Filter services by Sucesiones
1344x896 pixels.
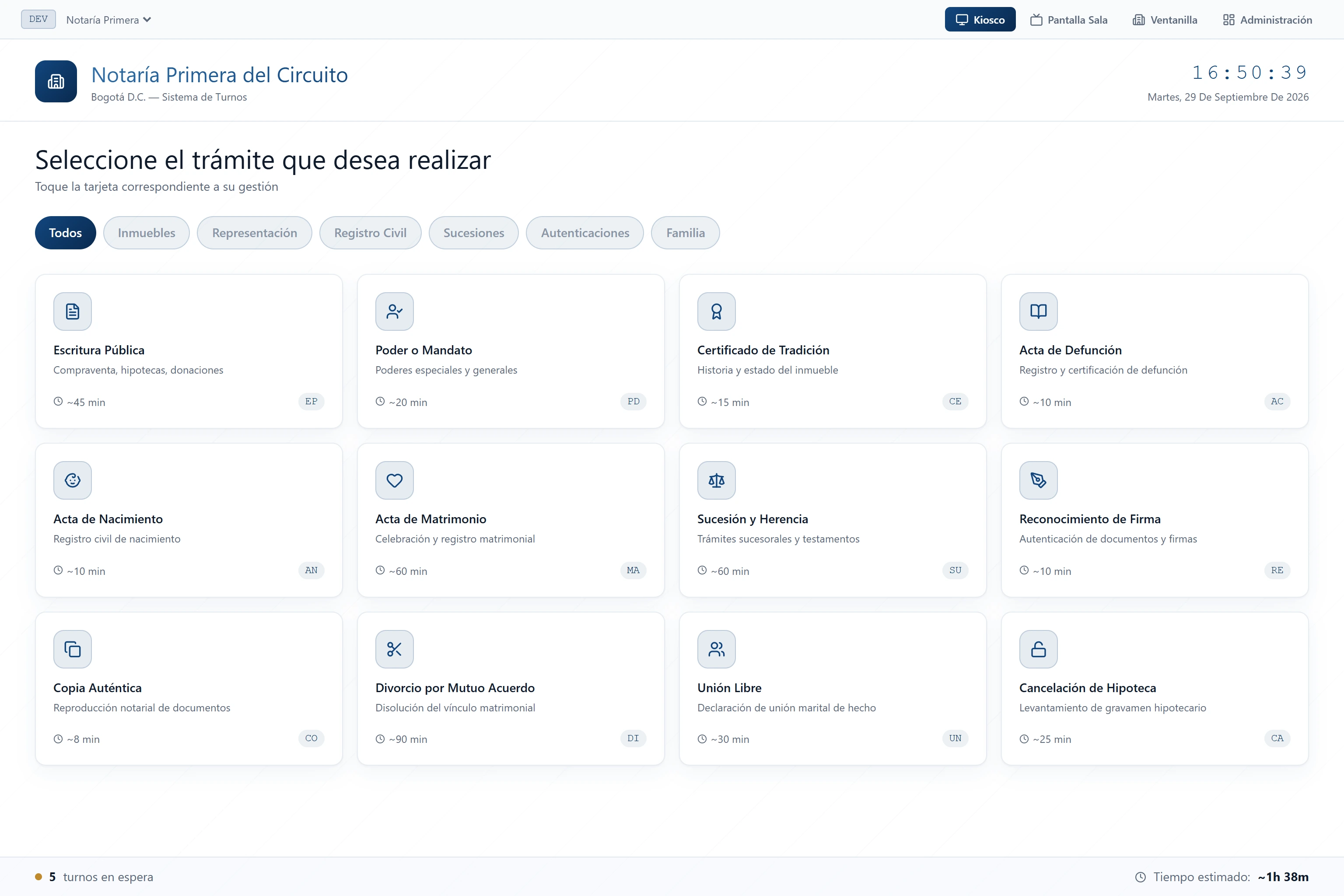coord(474,233)
